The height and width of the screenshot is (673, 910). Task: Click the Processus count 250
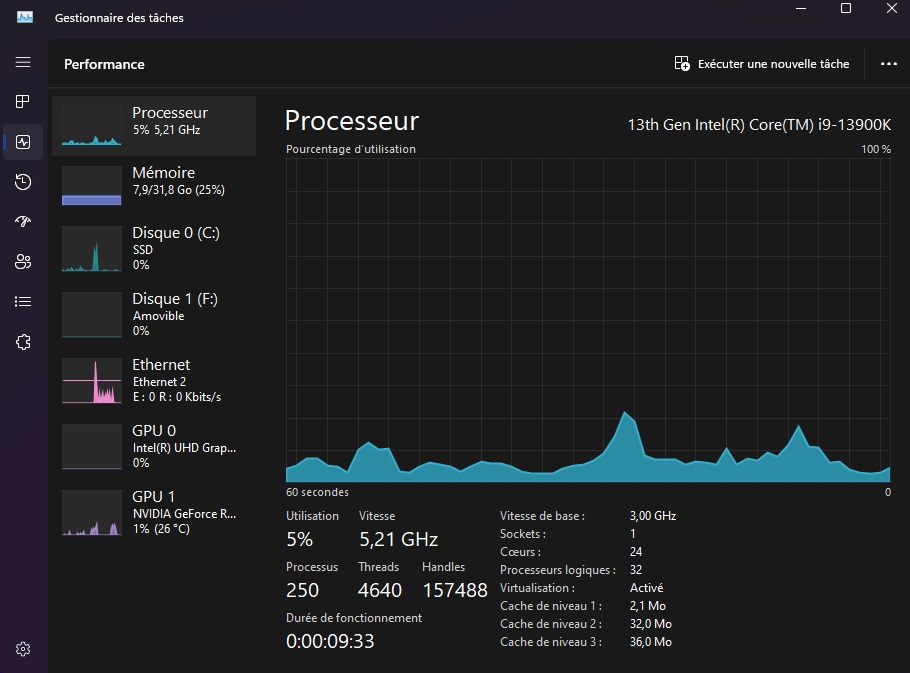pos(302,590)
